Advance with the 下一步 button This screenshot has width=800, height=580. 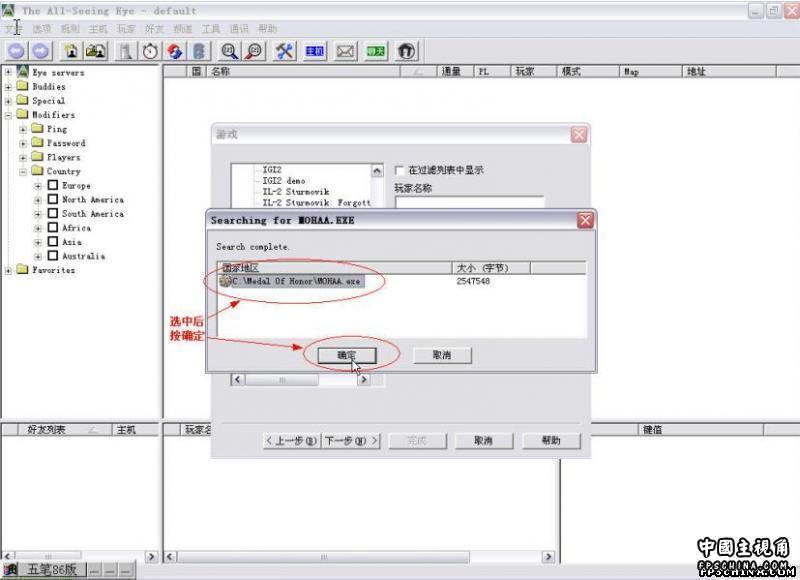coord(351,440)
